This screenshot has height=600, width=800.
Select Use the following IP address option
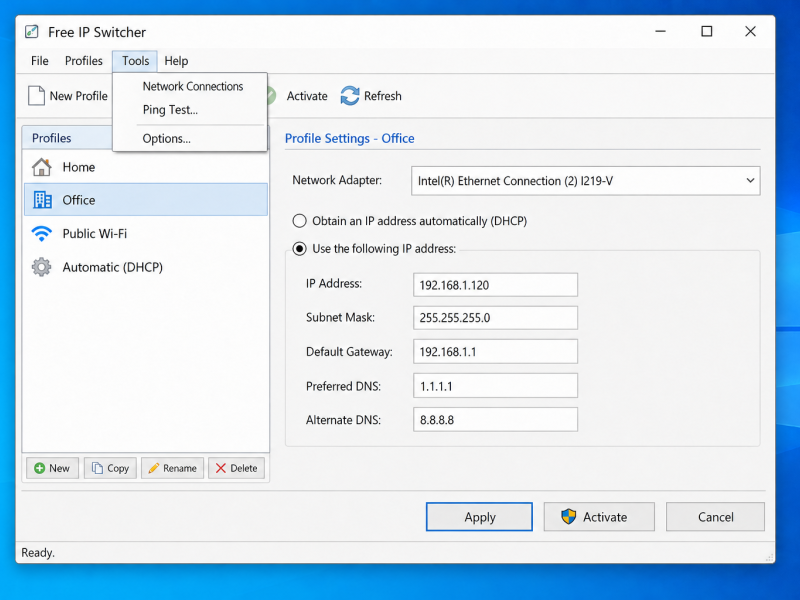coord(299,249)
